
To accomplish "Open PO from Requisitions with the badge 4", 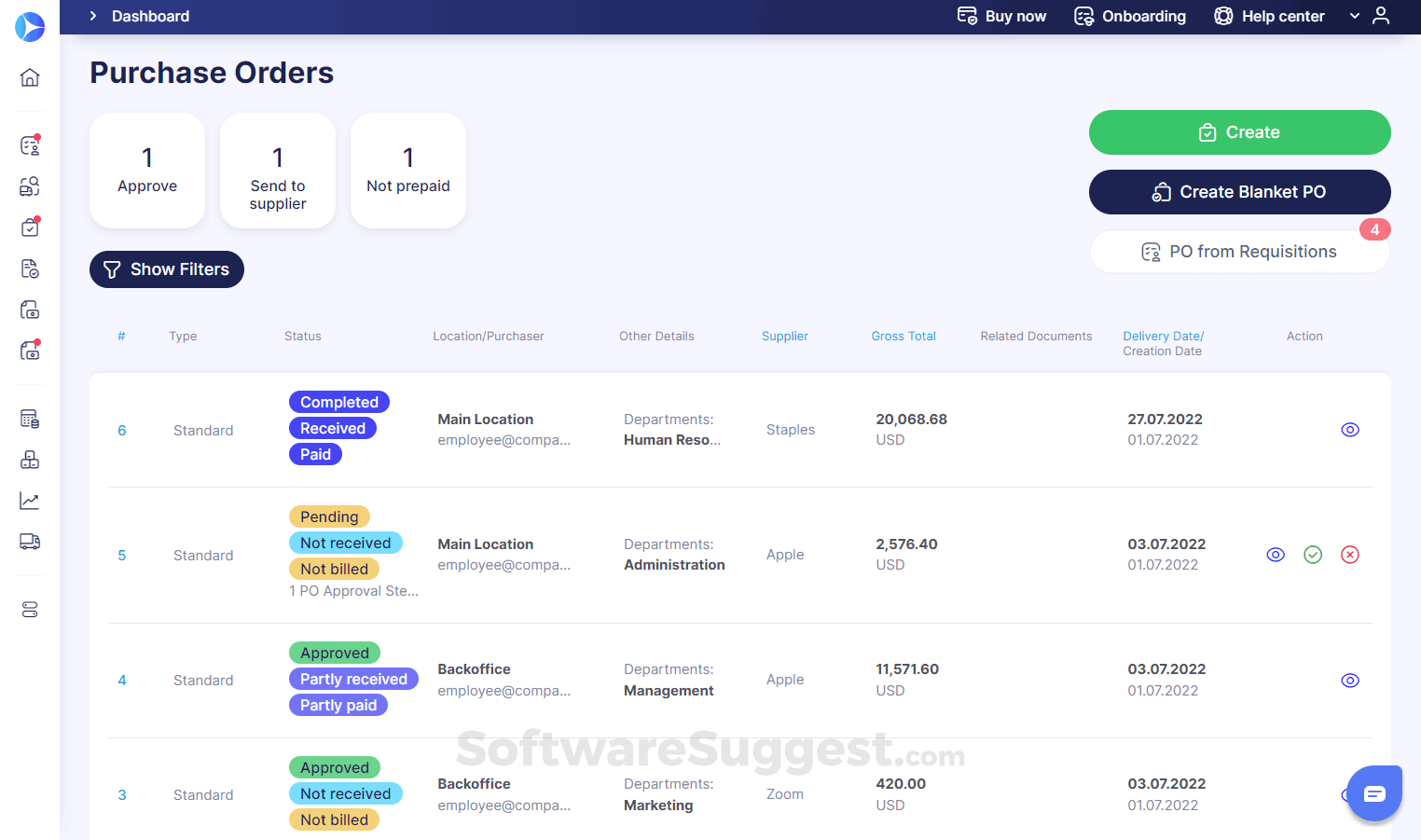I will 1239,251.
